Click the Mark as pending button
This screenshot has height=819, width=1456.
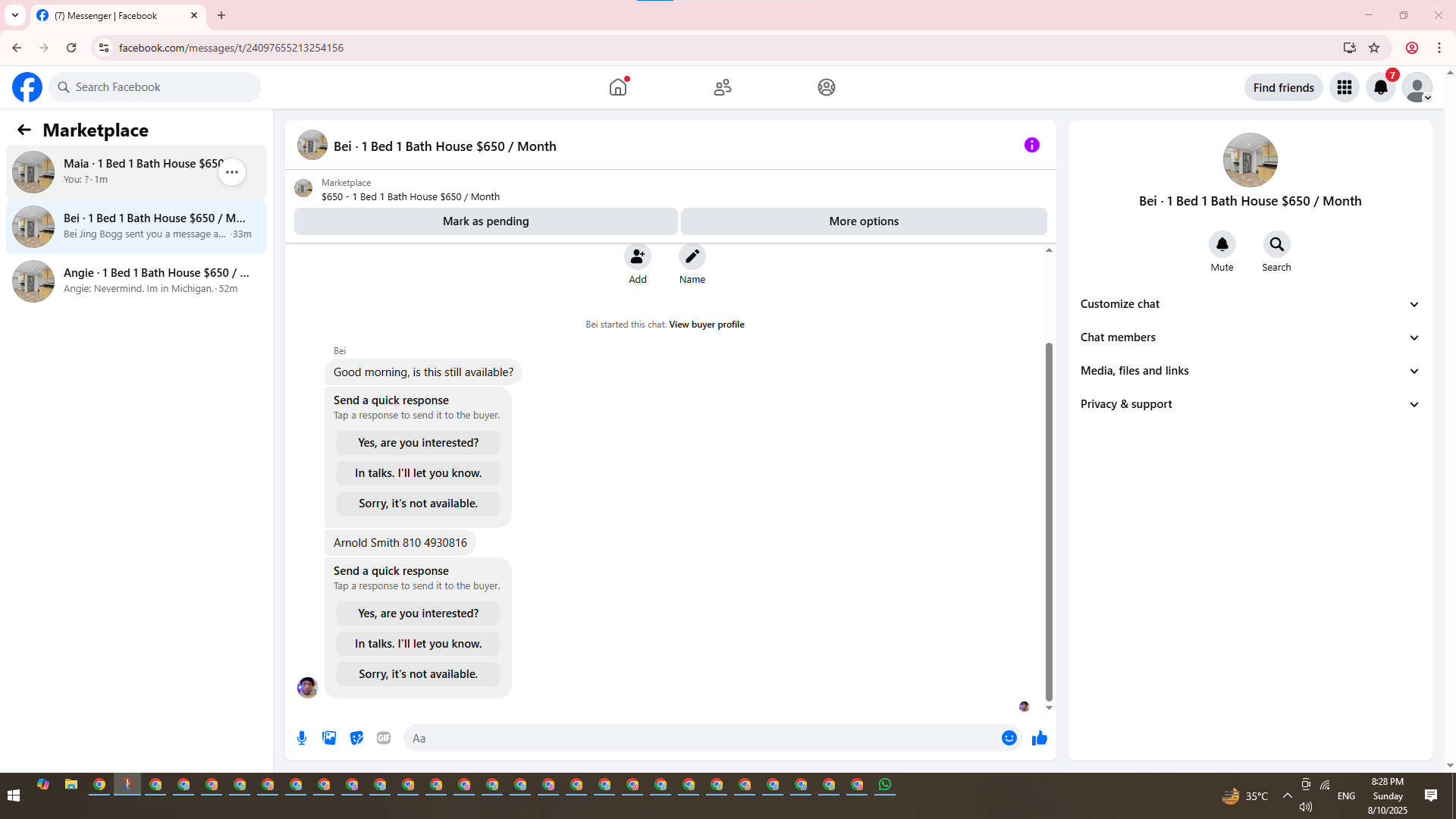point(485,221)
